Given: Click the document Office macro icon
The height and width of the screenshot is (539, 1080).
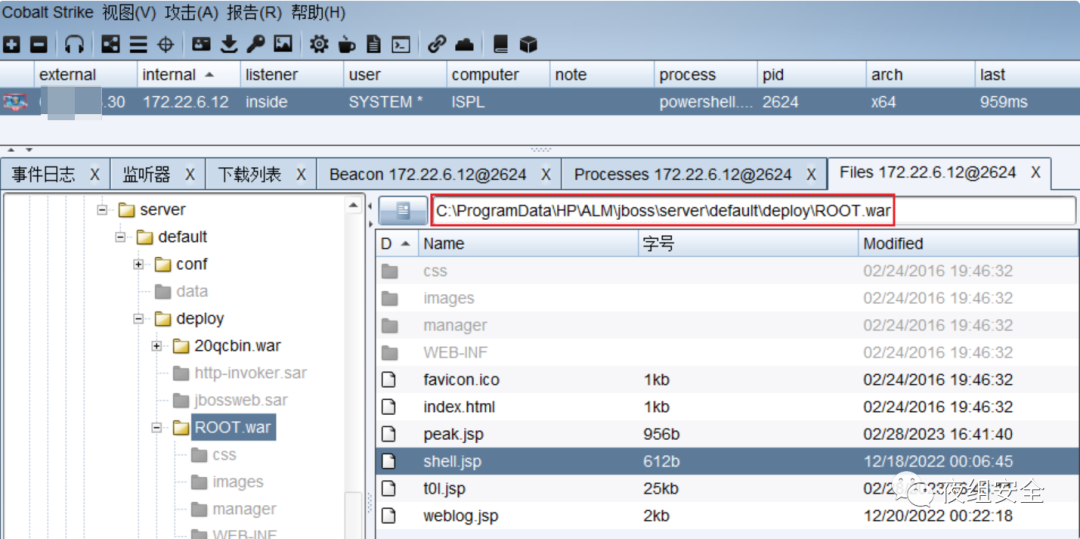Looking at the screenshot, I should tap(373, 45).
